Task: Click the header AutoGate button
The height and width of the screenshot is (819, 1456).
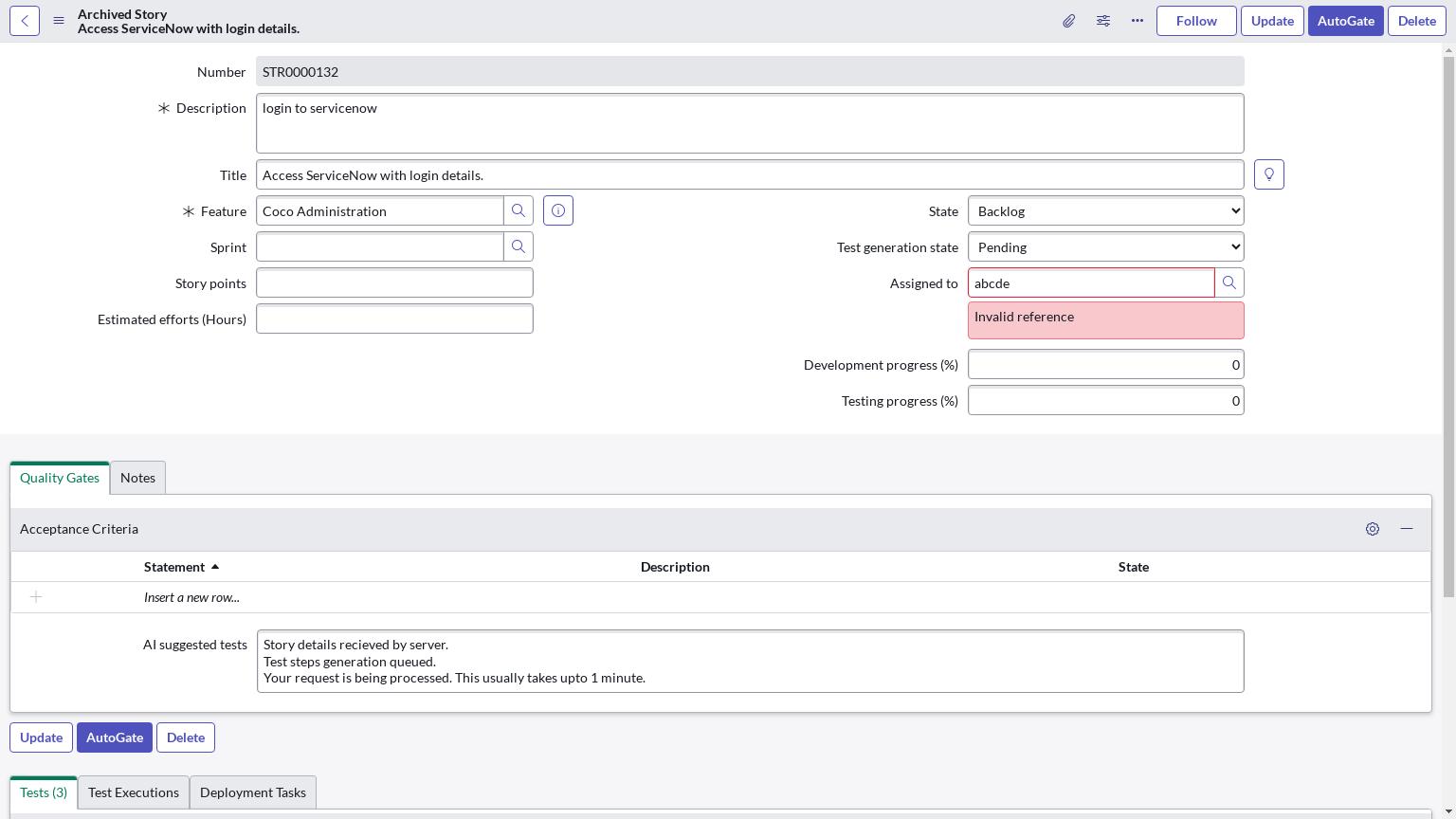Action: [1346, 21]
